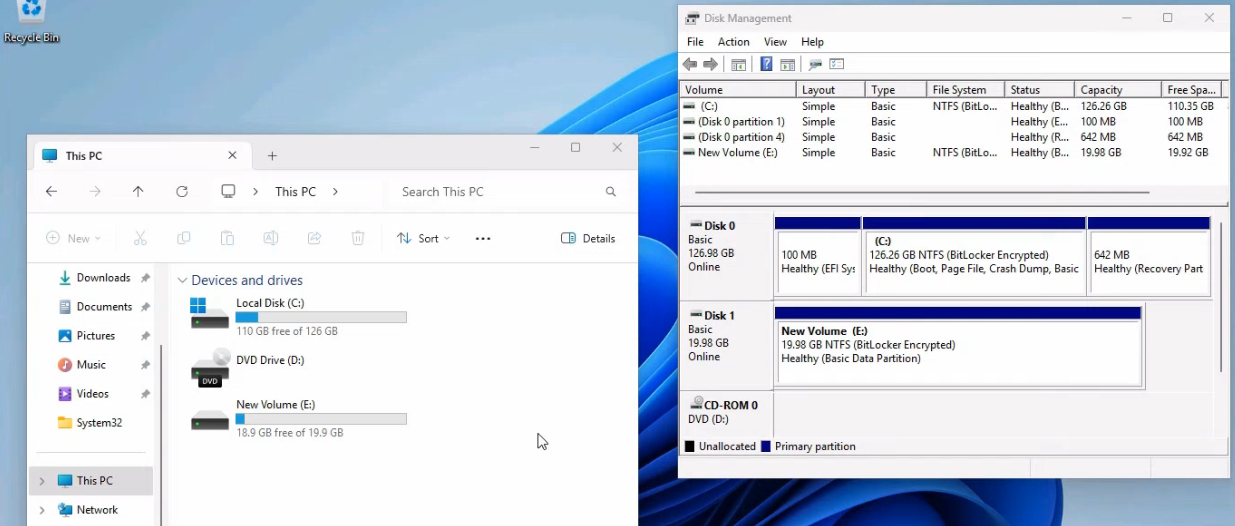Open Pictures in navigation pane

(x=95, y=336)
